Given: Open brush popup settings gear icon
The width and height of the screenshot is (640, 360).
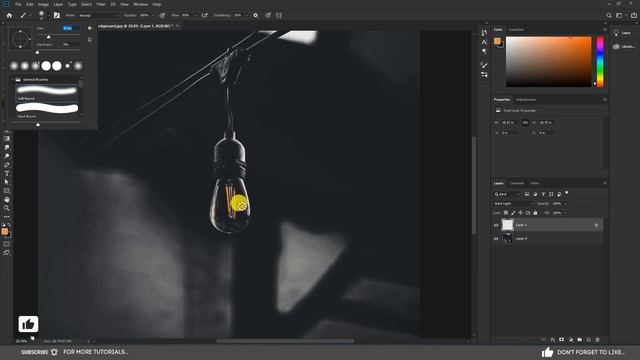Looking at the screenshot, I should [x=90, y=28].
